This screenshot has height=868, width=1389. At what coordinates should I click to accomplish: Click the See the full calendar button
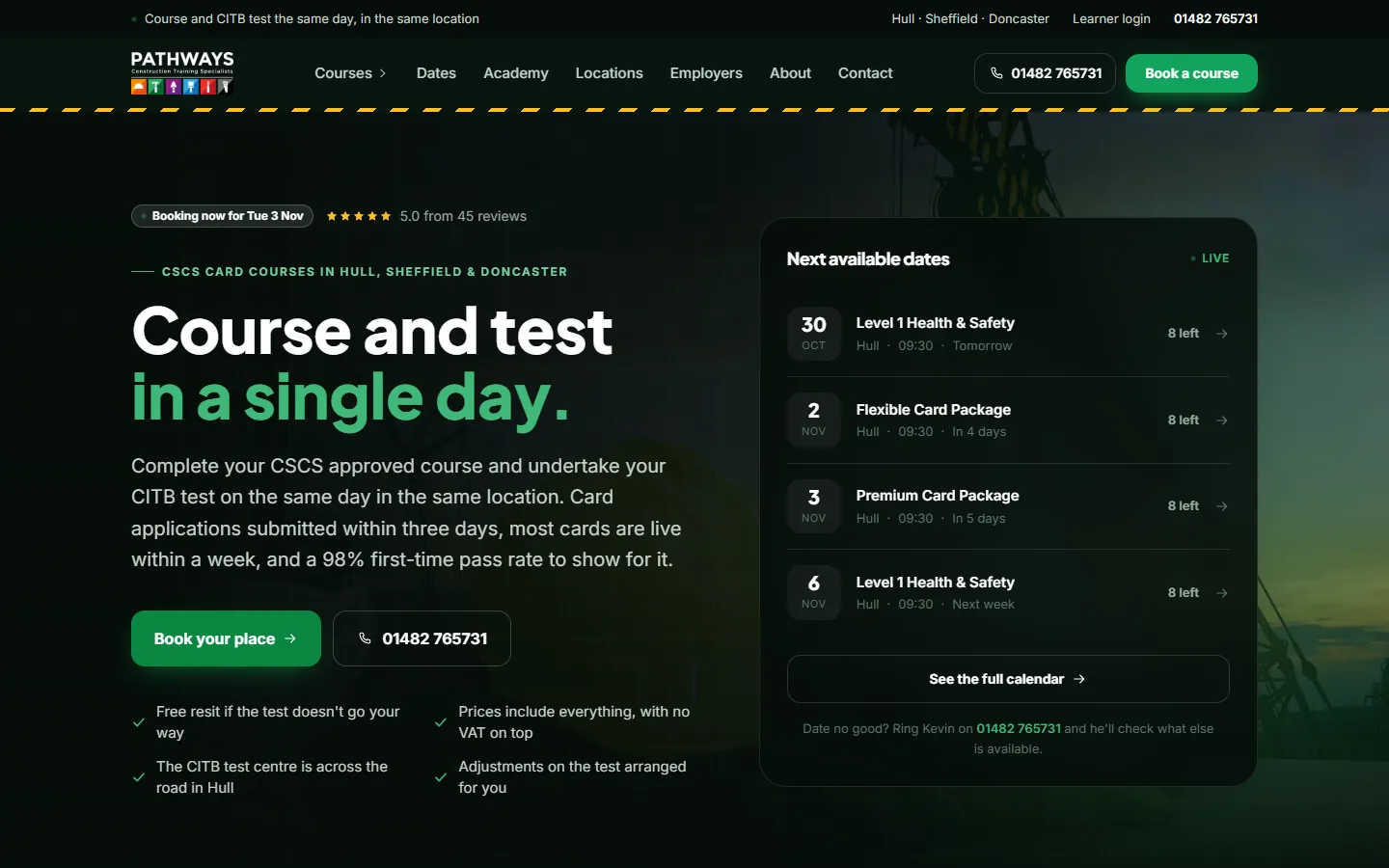click(1008, 679)
